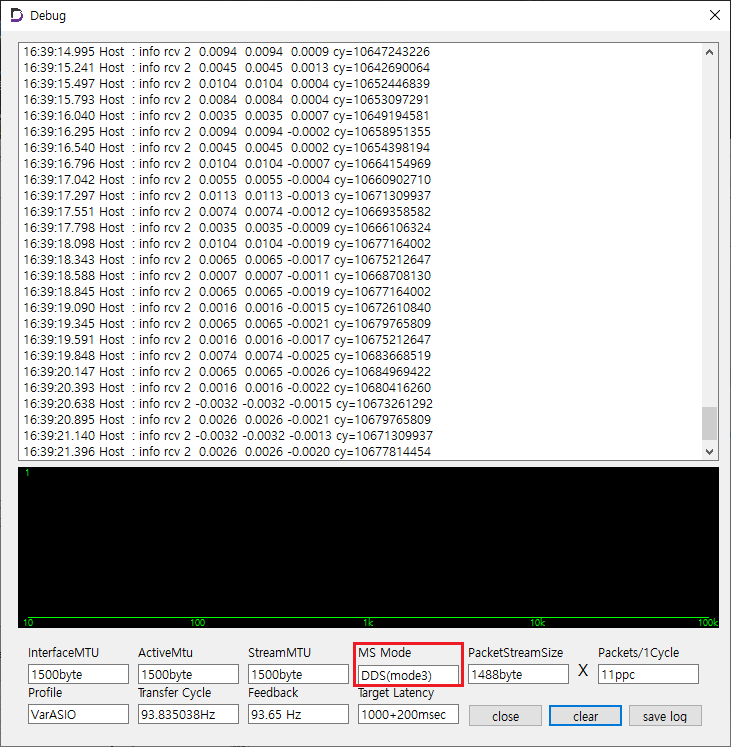Click the Profile VarASIO field
Viewport: 731px width, 747px height.
78,714
